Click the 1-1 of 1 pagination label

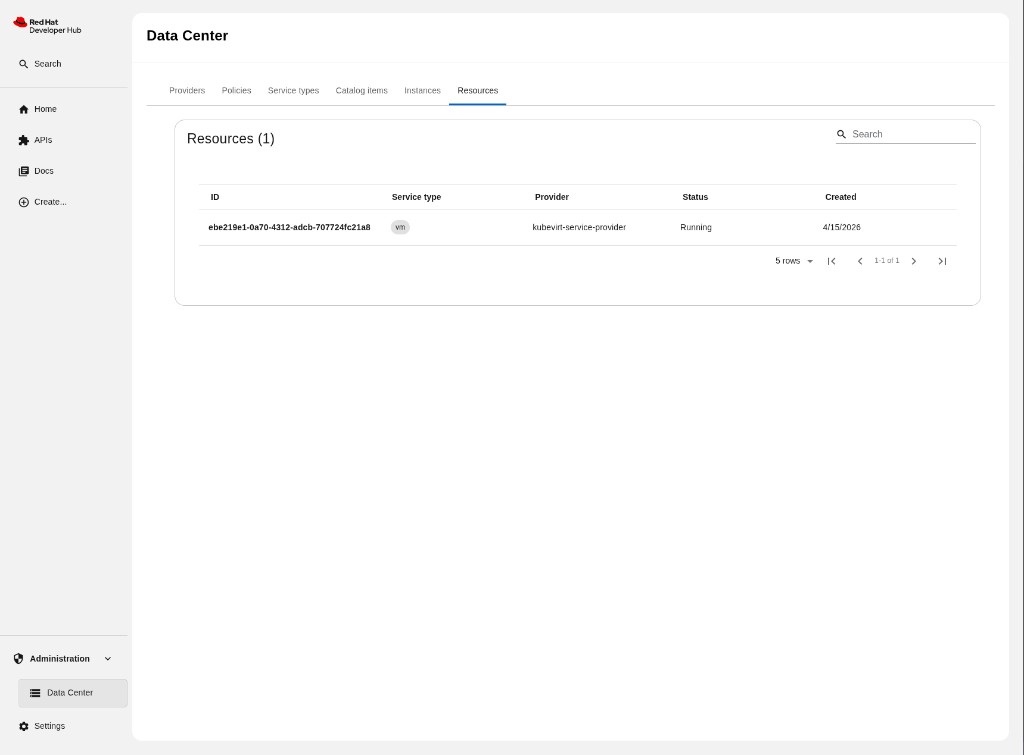click(x=887, y=261)
